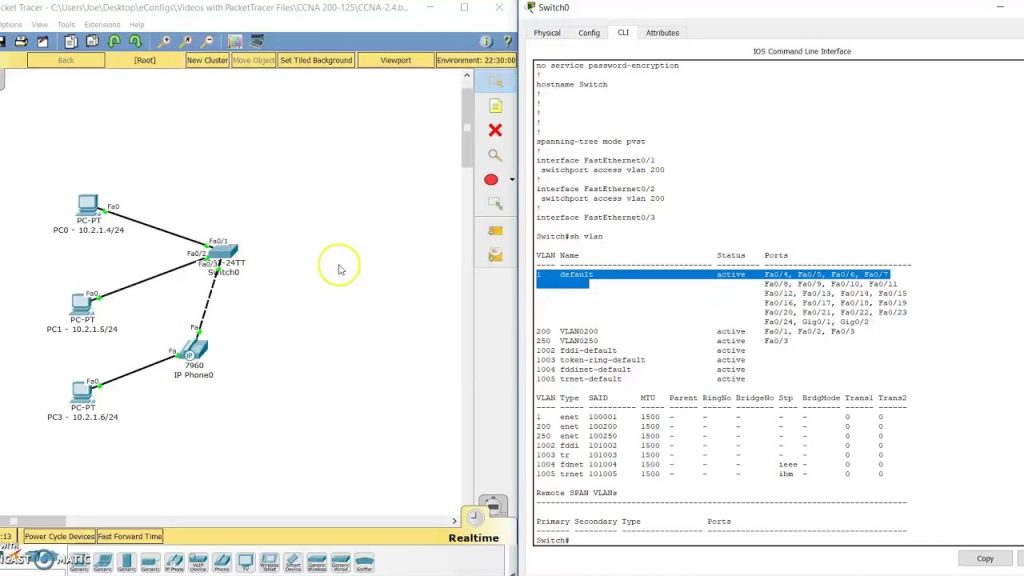Open the Extensions menu

[101, 24]
